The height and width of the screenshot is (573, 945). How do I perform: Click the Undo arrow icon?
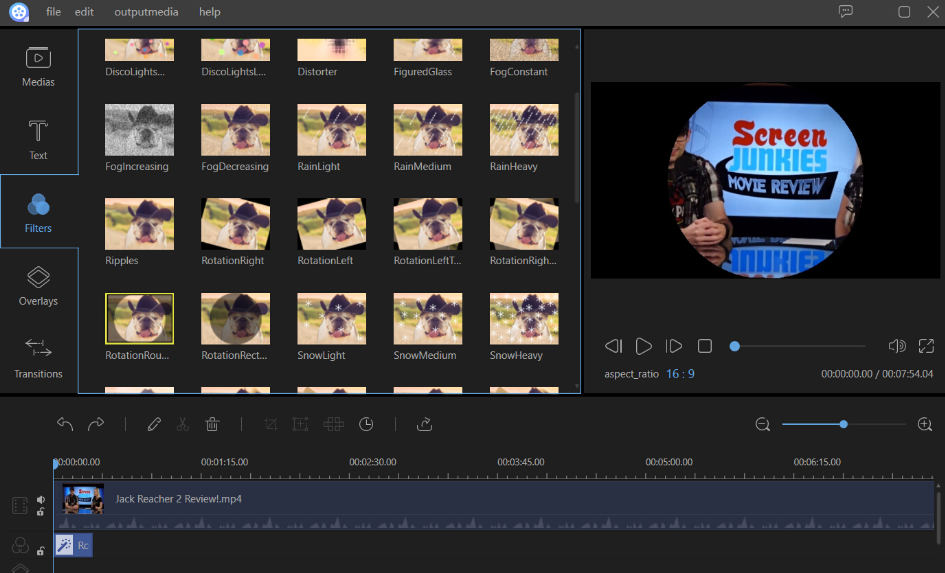click(x=65, y=424)
